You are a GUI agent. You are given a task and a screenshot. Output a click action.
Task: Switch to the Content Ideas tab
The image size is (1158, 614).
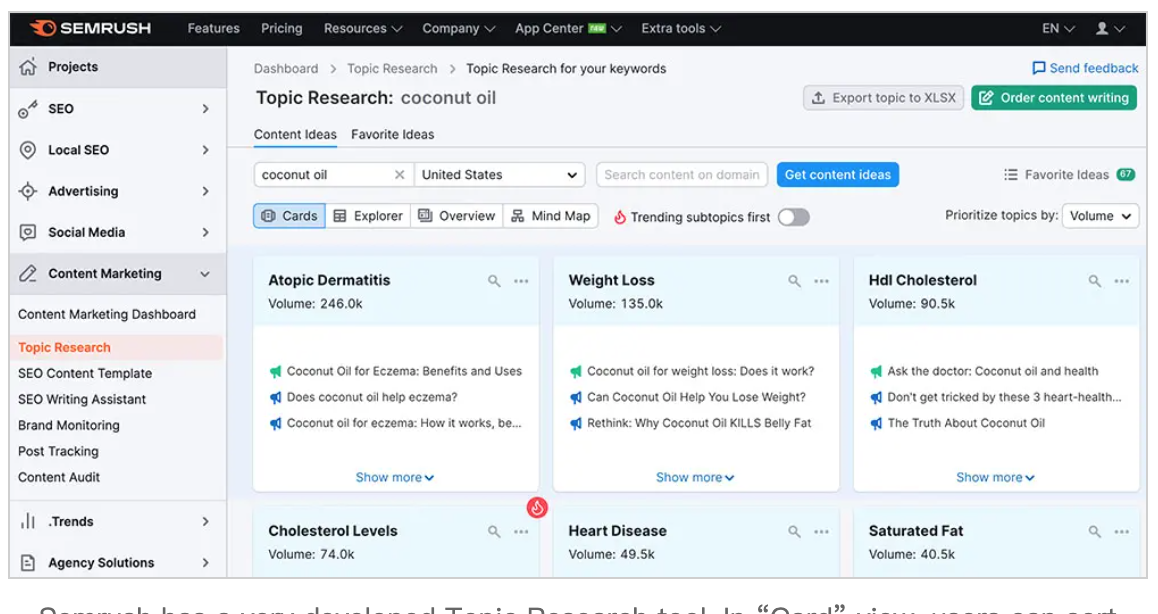[x=295, y=134]
